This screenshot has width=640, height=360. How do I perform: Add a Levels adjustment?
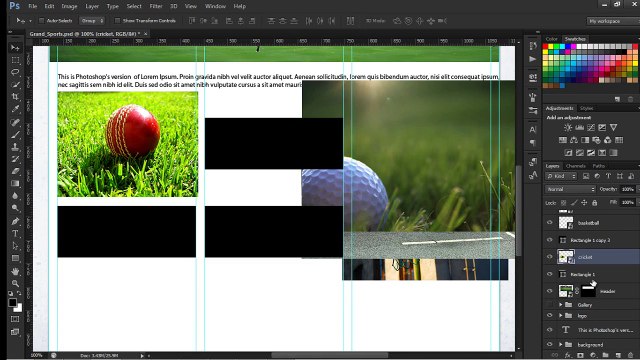coord(579,128)
